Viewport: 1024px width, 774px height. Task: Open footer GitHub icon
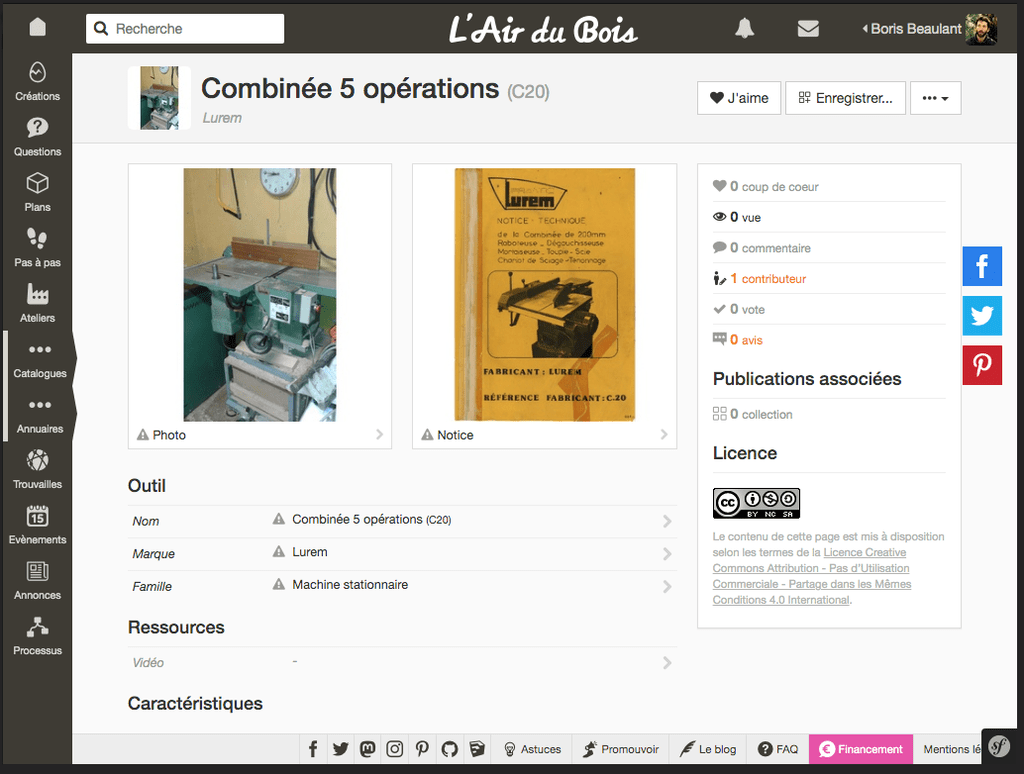[x=449, y=749]
